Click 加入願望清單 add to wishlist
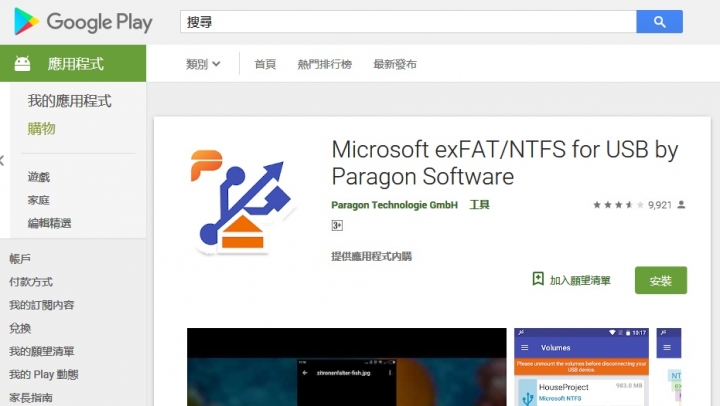The width and height of the screenshot is (720, 406). (x=580, y=280)
